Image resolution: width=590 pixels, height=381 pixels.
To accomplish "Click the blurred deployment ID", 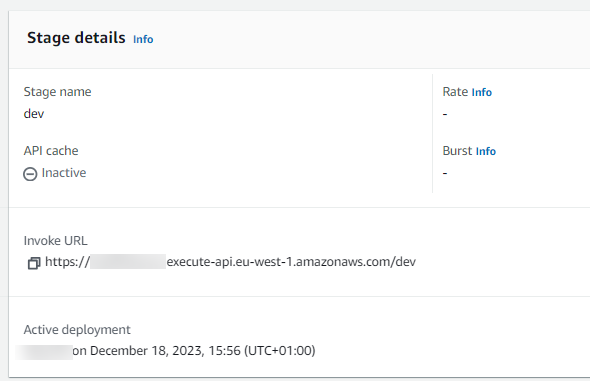I will 44,351.
